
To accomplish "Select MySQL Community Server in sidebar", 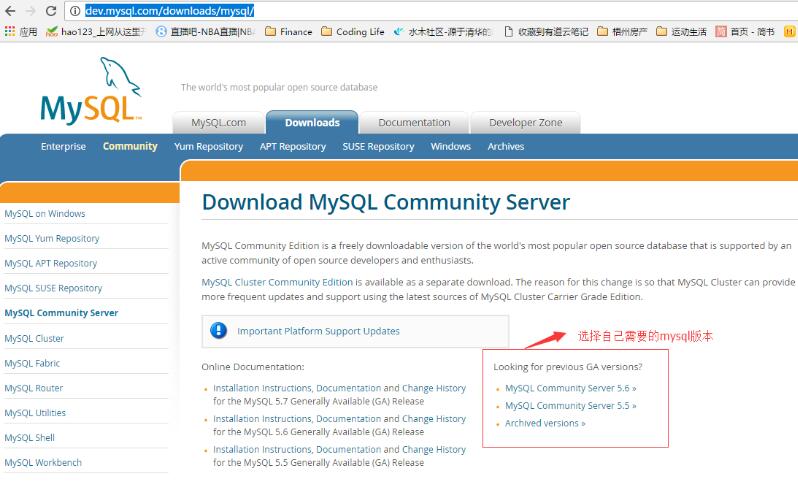I will pyautogui.click(x=61, y=313).
